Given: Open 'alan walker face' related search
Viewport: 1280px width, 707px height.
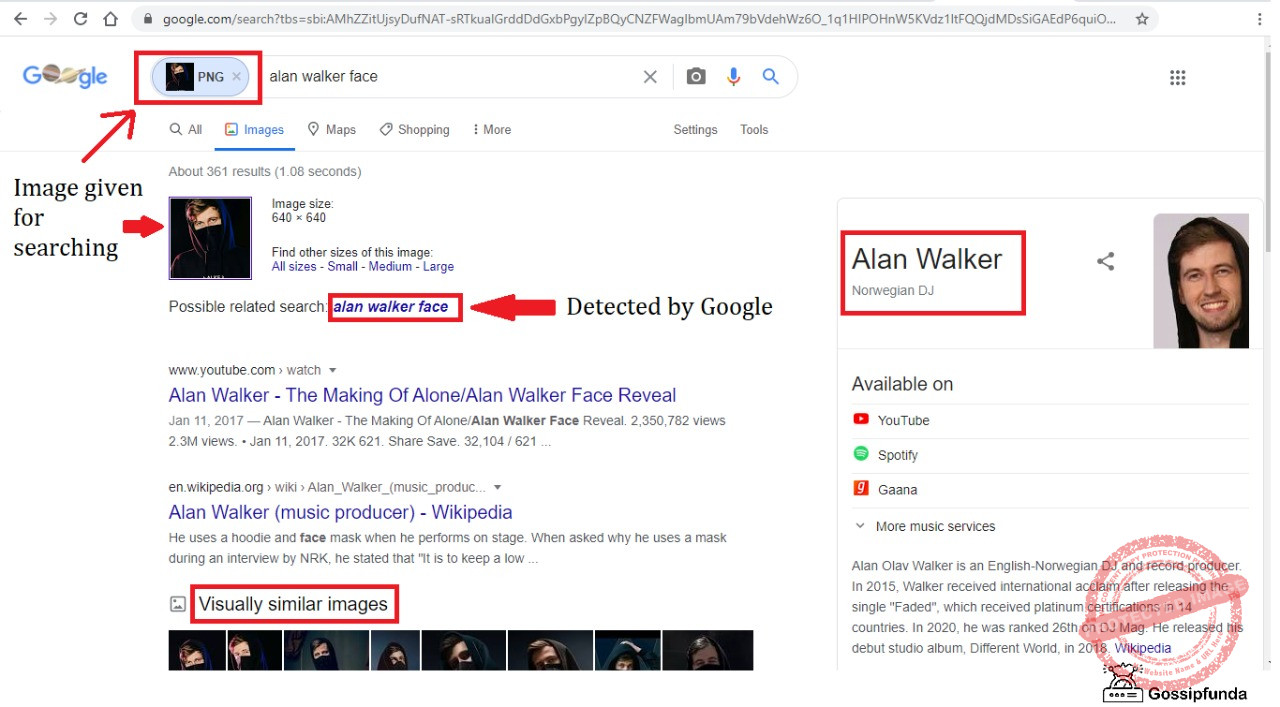Looking at the screenshot, I should click(x=391, y=307).
